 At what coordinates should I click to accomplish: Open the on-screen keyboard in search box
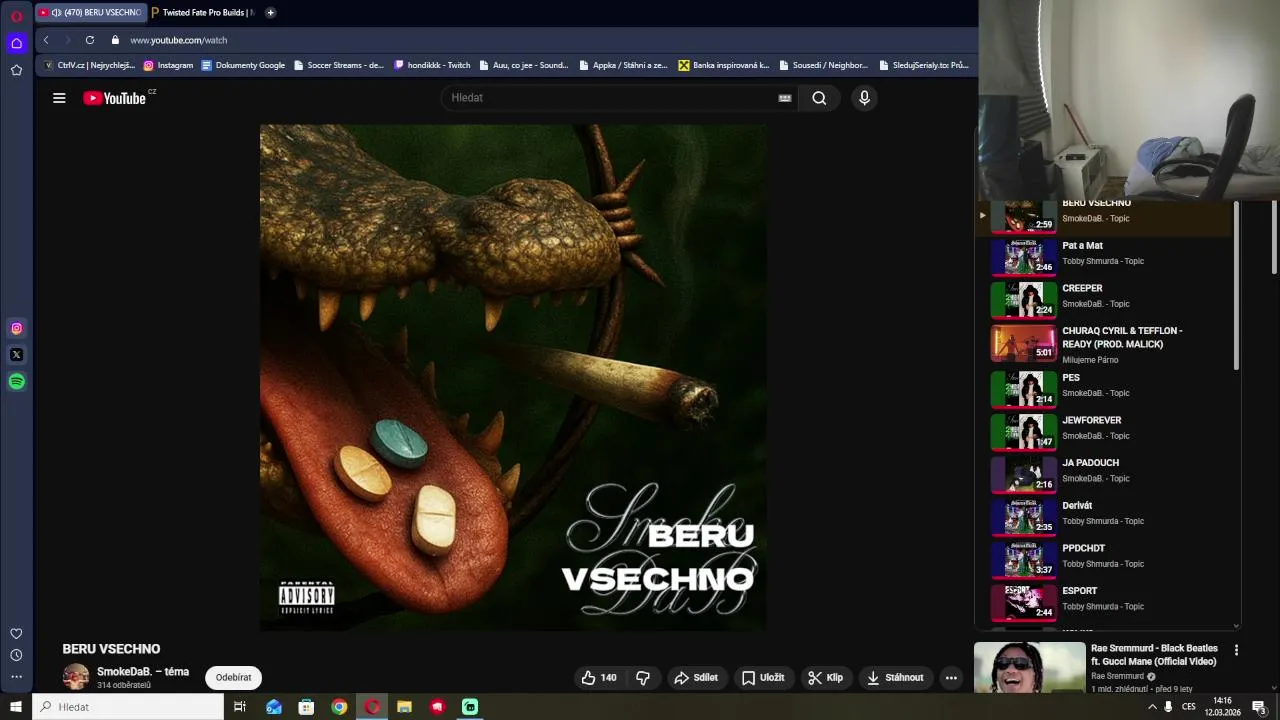[785, 98]
